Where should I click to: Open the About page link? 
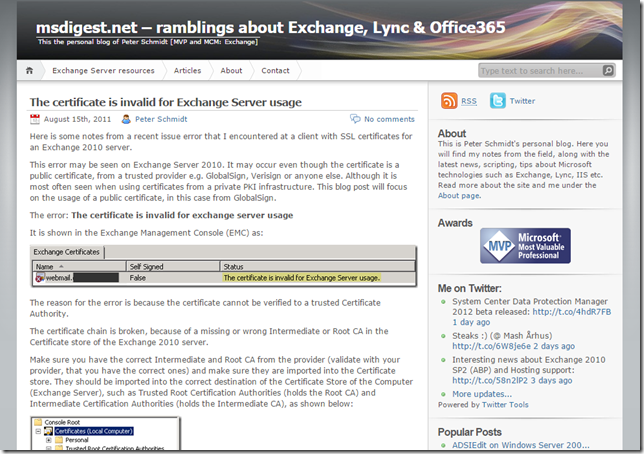(458, 196)
